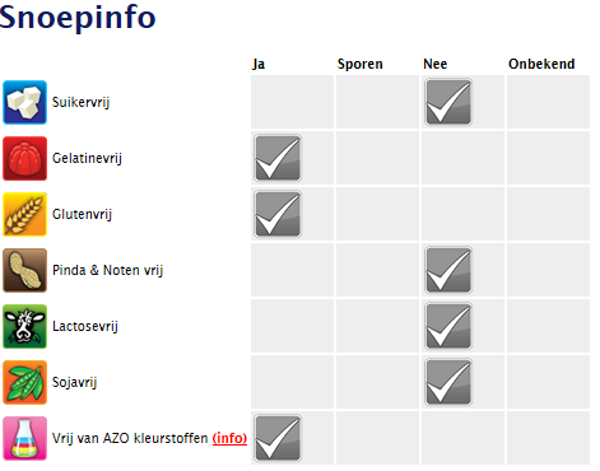The image size is (600, 471).
Task: Click the red jelly Gelatinevrij icon
Action: click(x=25, y=158)
